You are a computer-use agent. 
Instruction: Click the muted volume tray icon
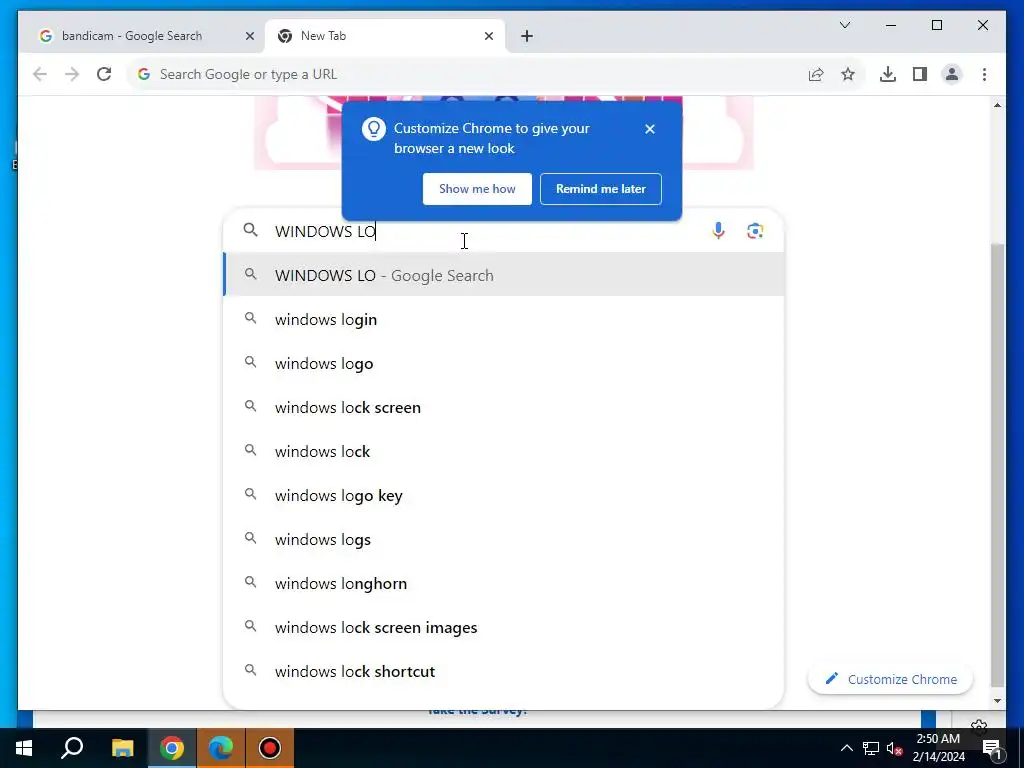895,748
